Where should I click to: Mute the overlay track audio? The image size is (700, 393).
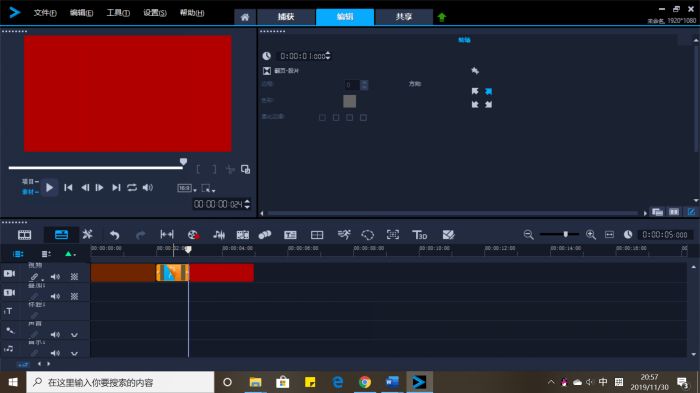click(55, 296)
